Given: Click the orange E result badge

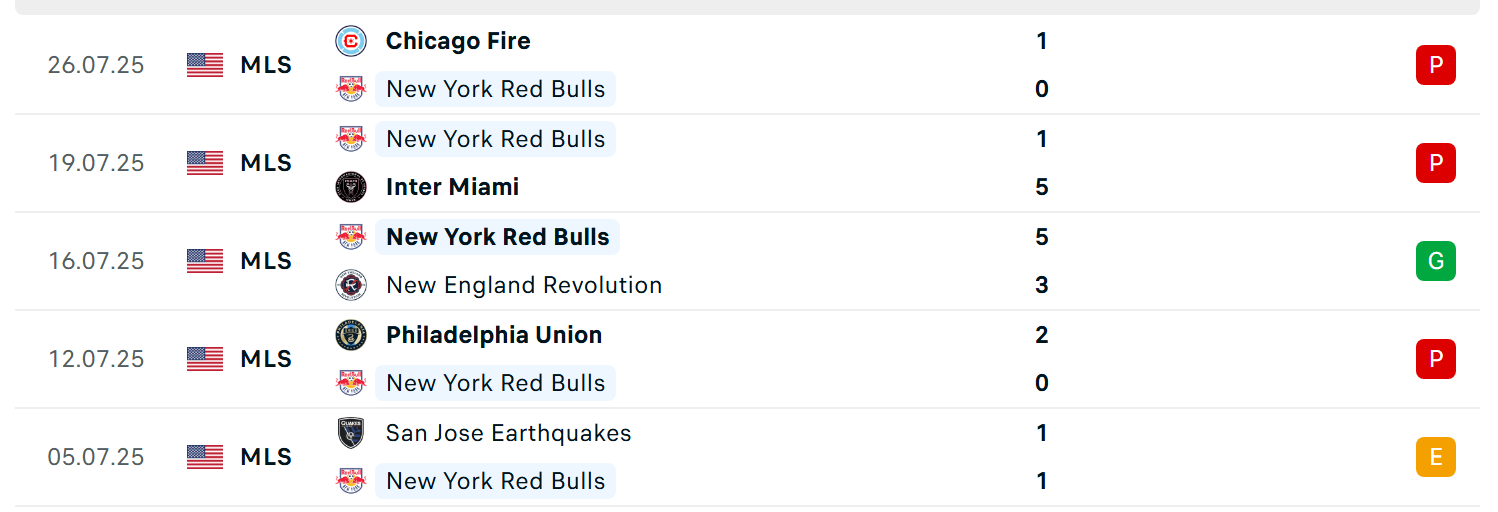Looking at the screenshot, I should click(1436, 457).
